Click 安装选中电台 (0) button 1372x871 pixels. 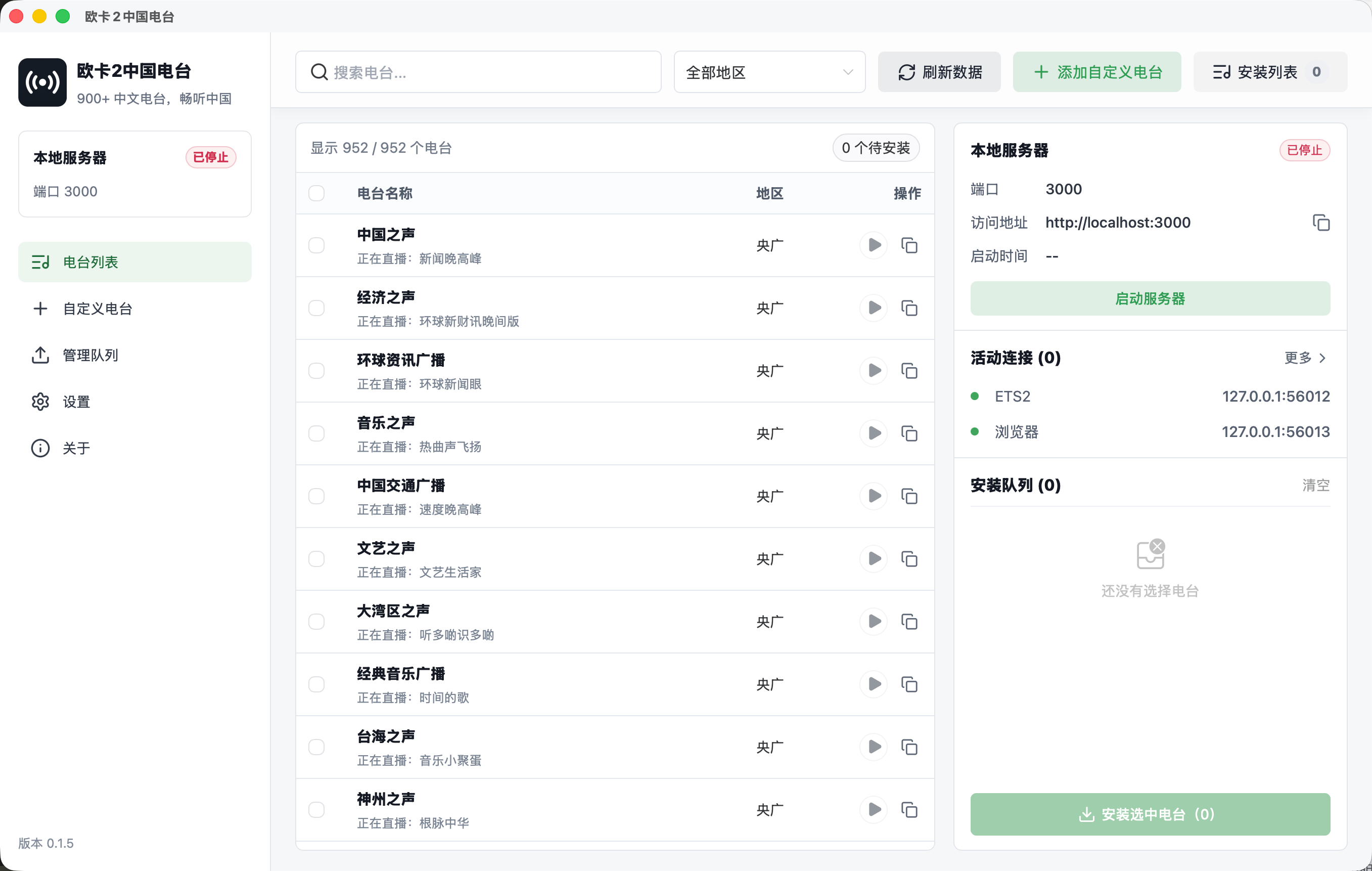point(1150,814)
